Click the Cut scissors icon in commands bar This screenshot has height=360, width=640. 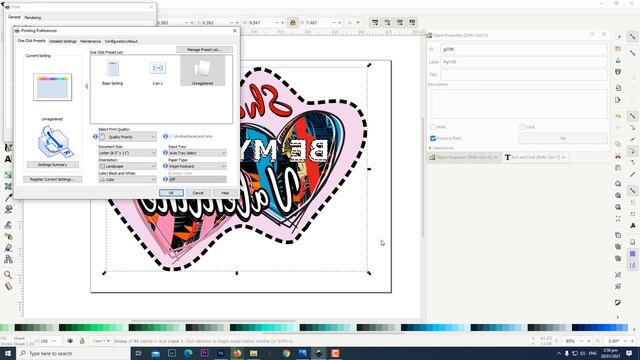click(x=618, y=156)
